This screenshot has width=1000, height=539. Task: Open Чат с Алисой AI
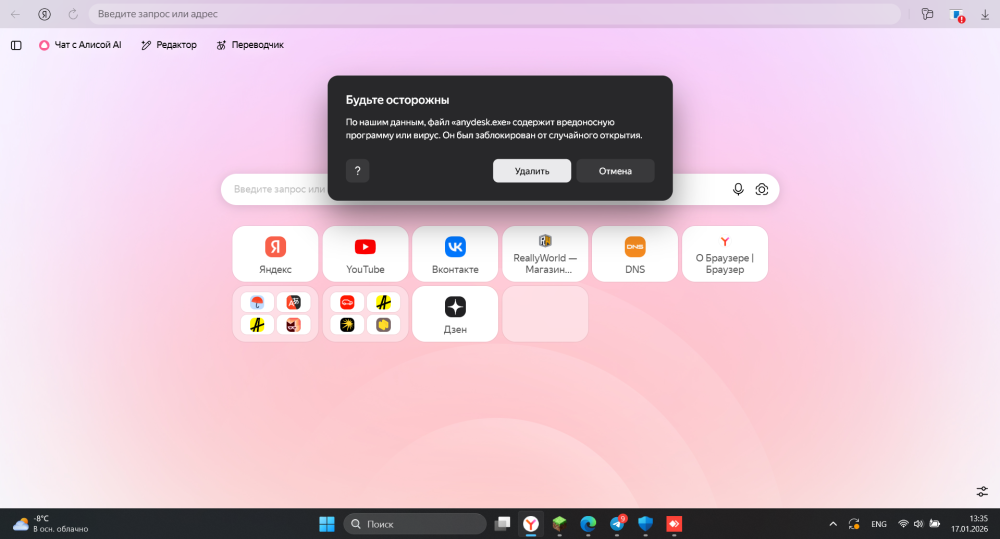[80, 45]
